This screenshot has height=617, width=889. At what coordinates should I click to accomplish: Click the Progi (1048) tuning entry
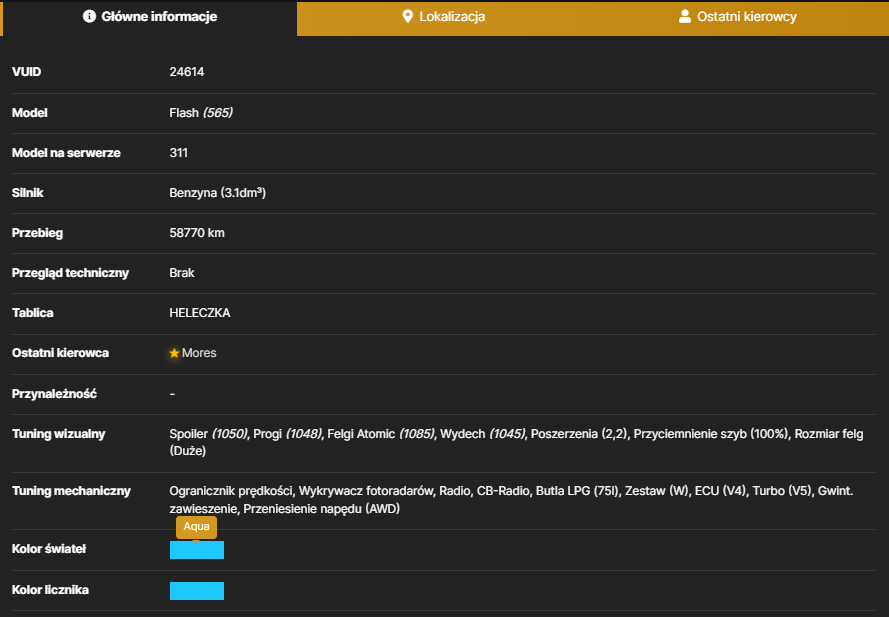point(287,434)
